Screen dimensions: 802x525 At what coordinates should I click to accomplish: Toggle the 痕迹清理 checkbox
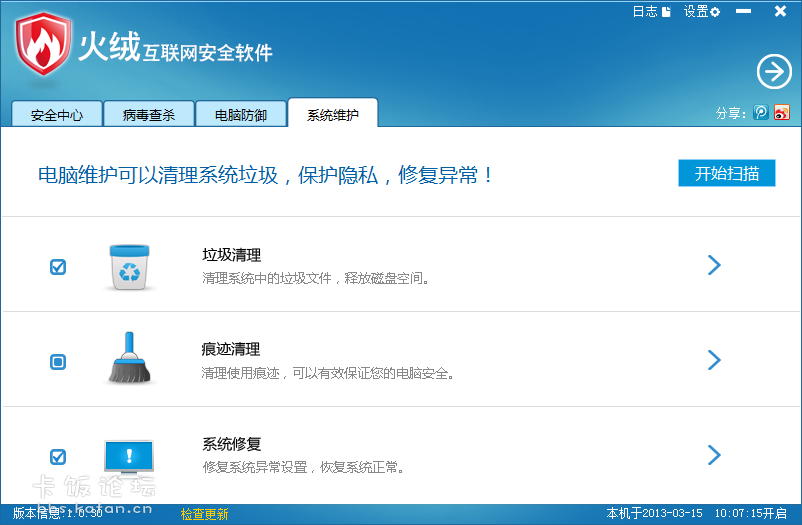tap(58, 362)
